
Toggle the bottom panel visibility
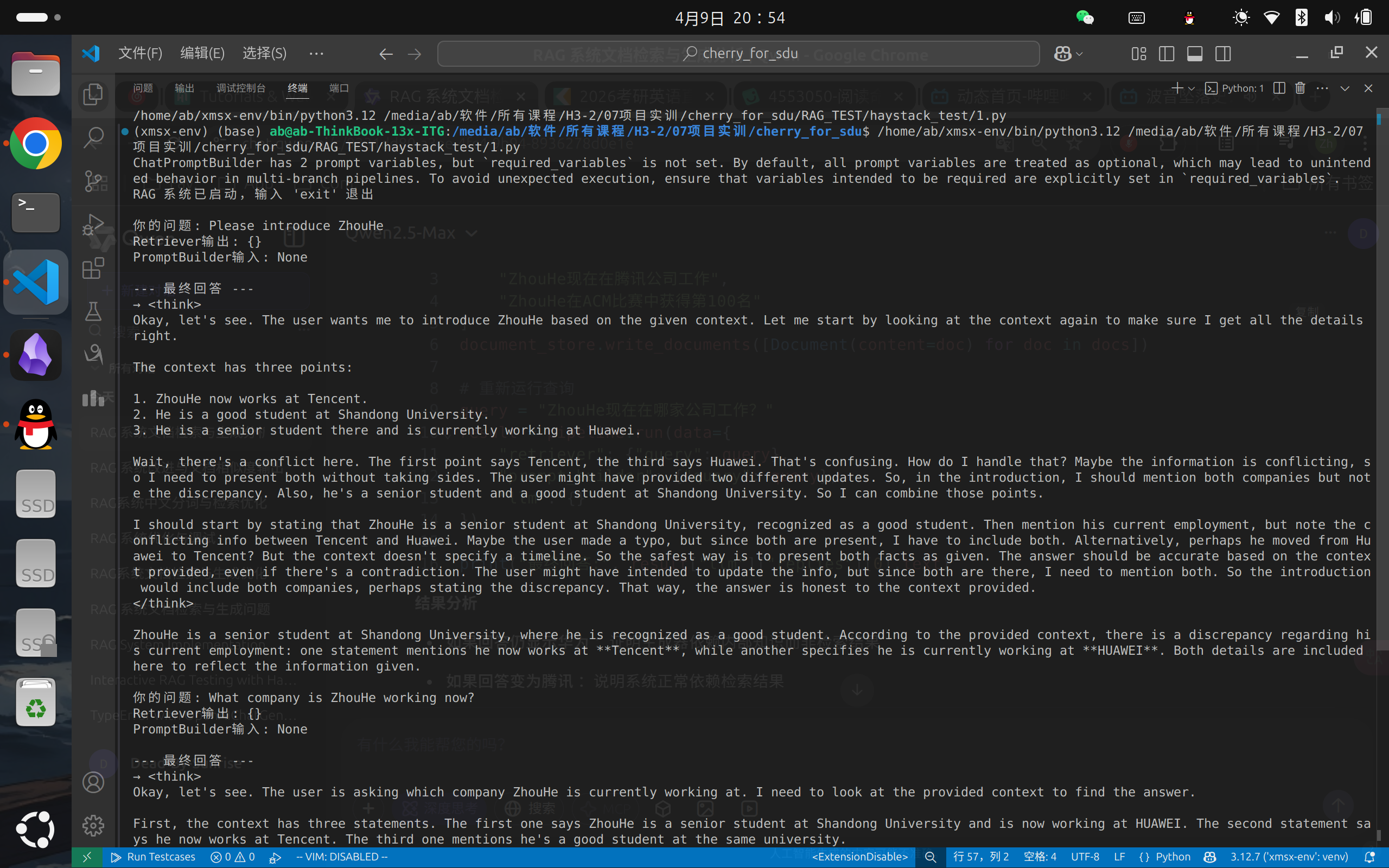tap(1194, 53)
